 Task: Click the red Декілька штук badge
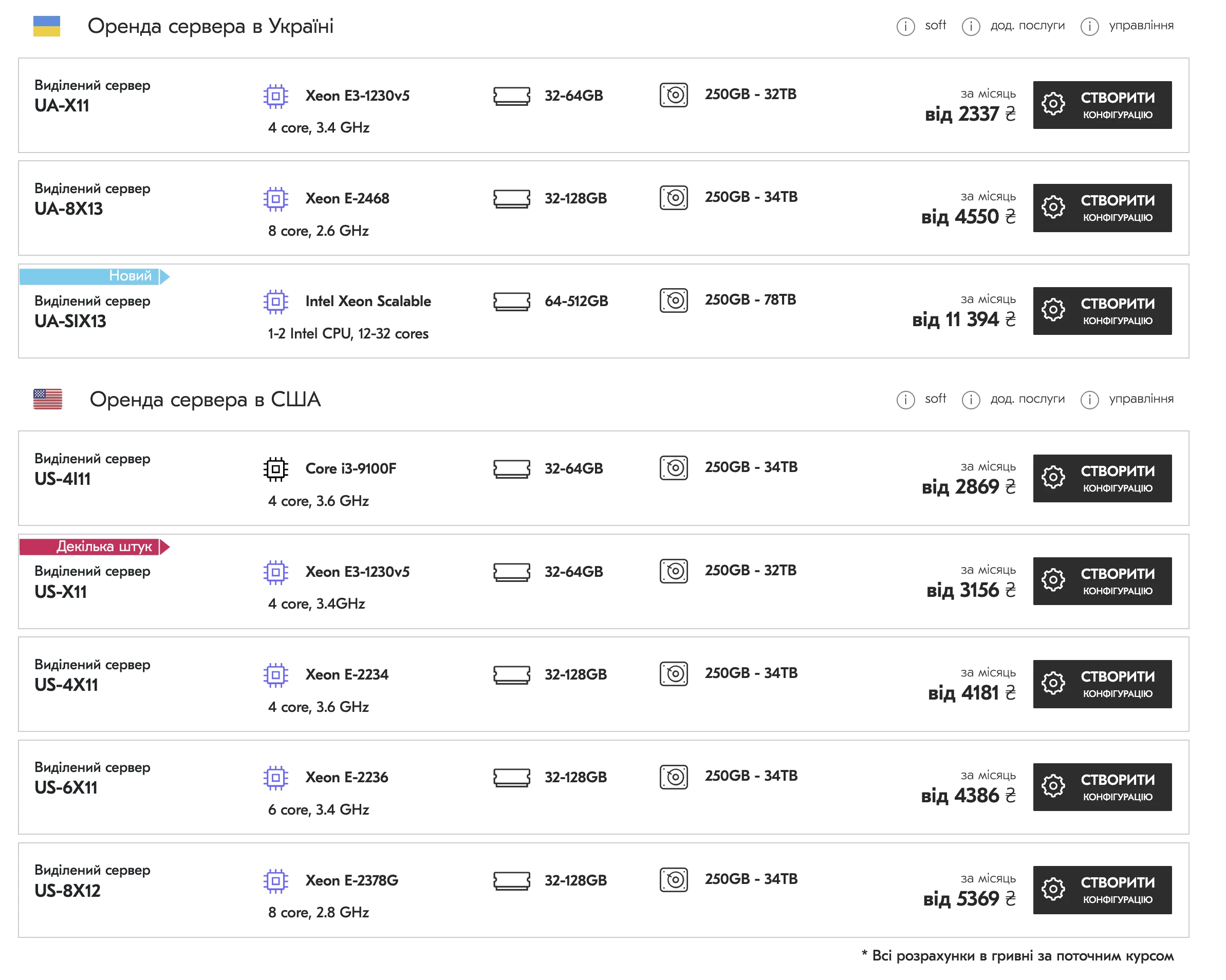(x=95, y=548)
